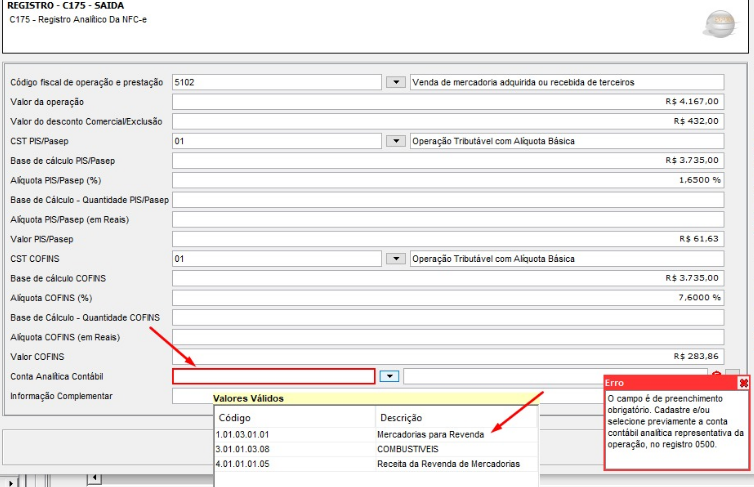The height and width of the screenshot is (487, 754).
Task: Focus Base de Cálculo Quantidade PIS/Pasep field
Action: pos(447,200)
